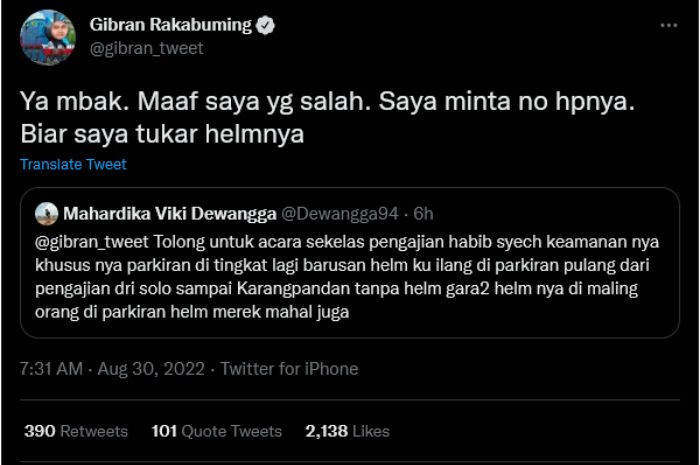Click the @gibran_tweet handle under the name
The image size is (700, 465).
coord(146,48)
